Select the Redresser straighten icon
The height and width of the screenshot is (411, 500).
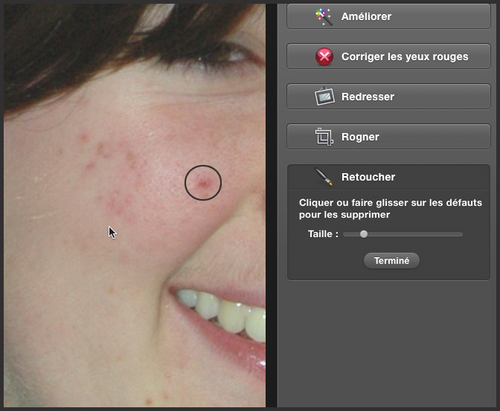pos(325,96)
